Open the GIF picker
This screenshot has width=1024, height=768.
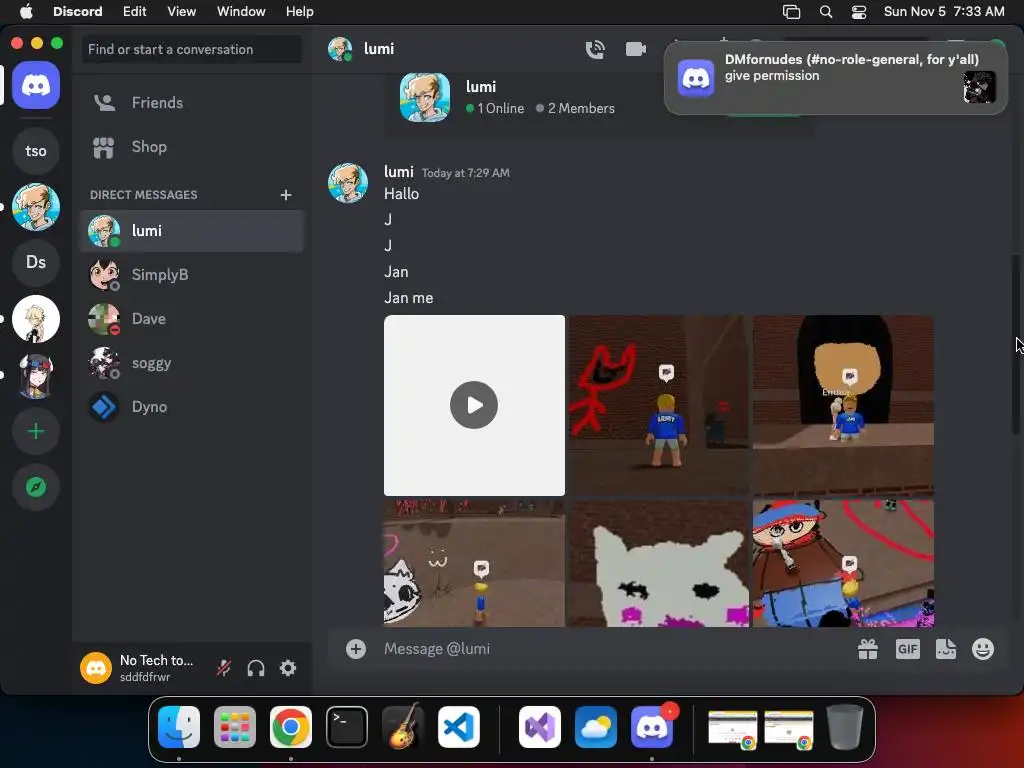click(908, 648)
